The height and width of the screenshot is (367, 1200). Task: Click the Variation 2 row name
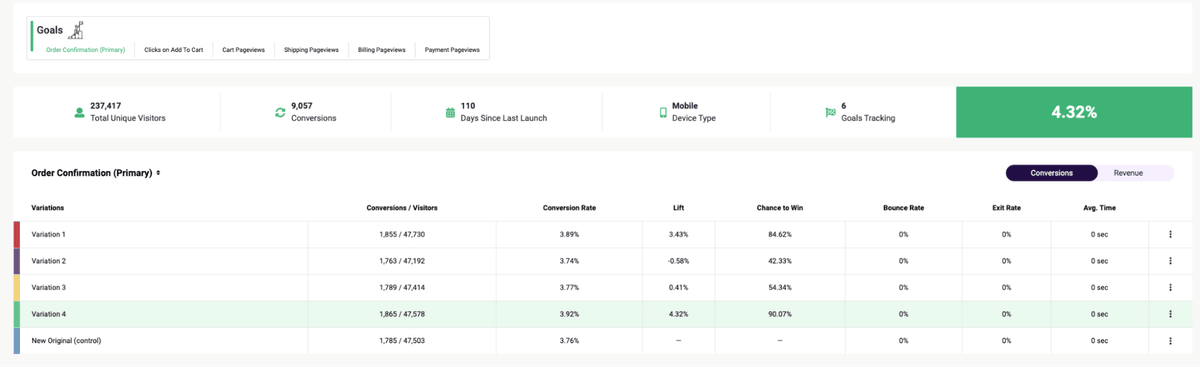pos(49,261)
